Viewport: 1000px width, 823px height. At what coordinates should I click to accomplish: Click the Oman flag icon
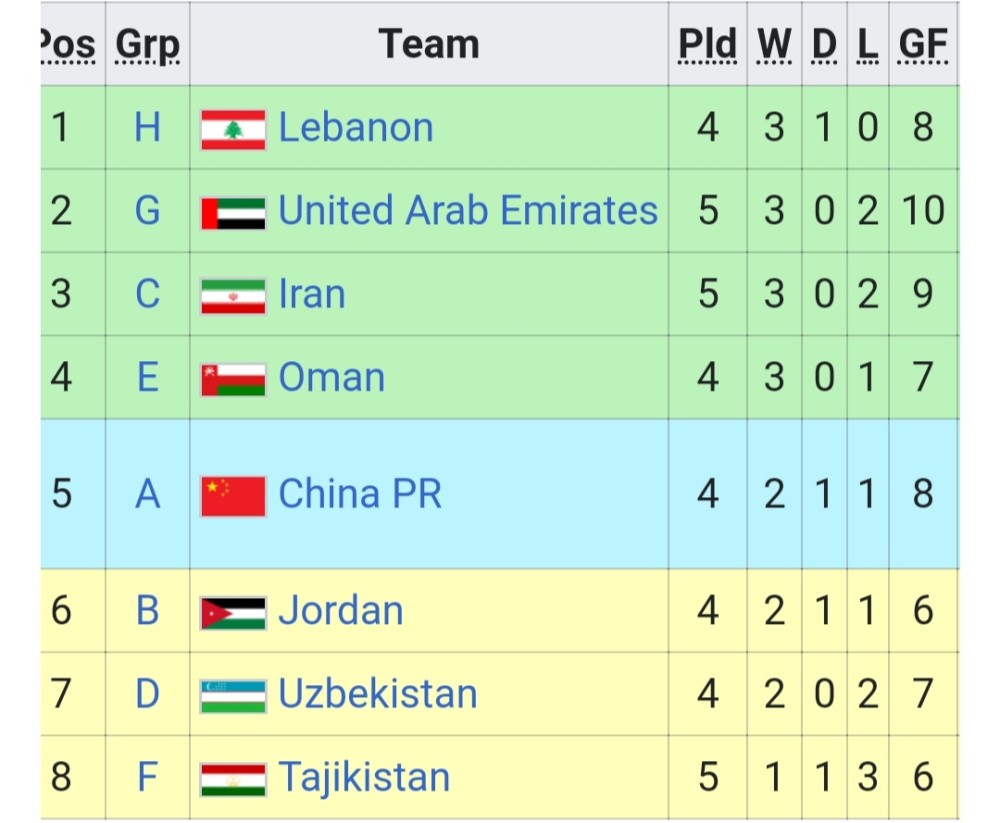pyautogui.click(x=233, y=379)
